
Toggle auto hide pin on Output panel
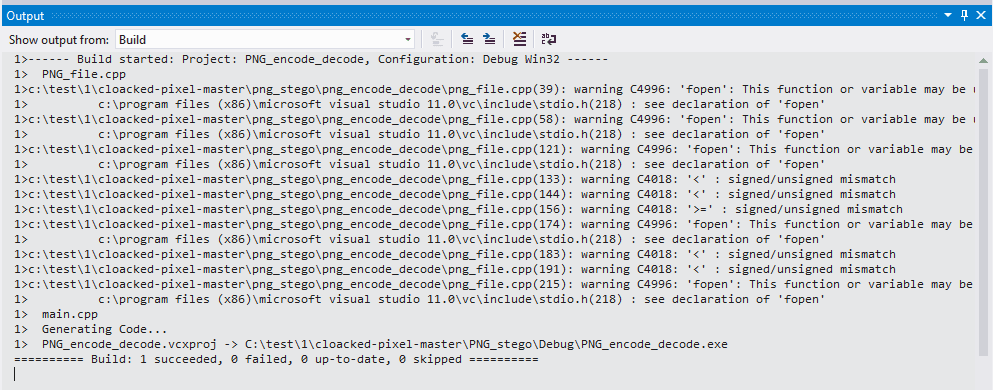[x=965, y=15]
